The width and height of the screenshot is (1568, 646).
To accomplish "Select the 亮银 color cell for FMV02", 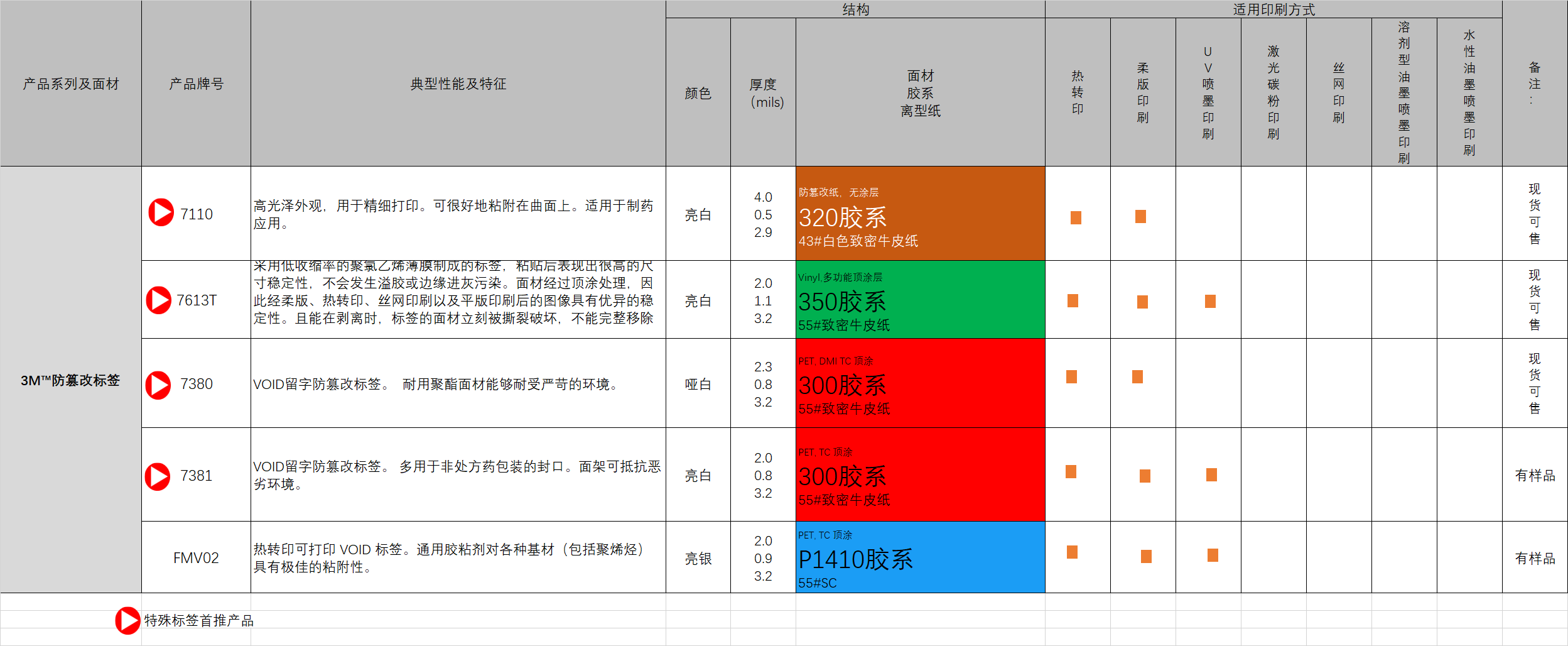I will pos(698,557).
